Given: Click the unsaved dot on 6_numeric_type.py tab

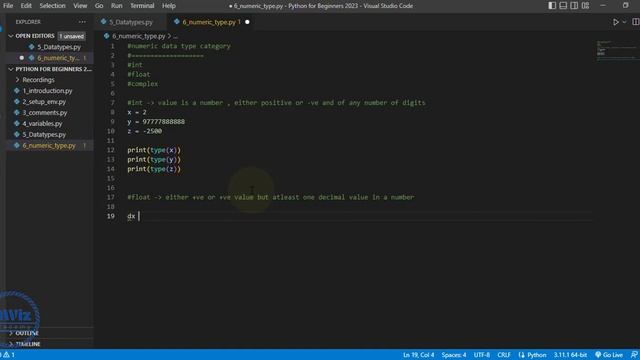Looking at the screenshot, I should click(x=247, y=22).
